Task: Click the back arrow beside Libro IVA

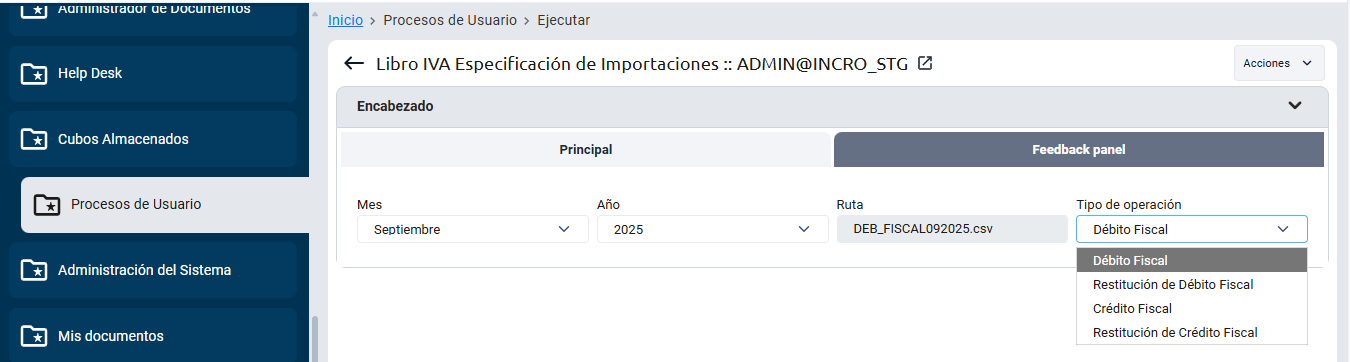Action: point(353,64)
